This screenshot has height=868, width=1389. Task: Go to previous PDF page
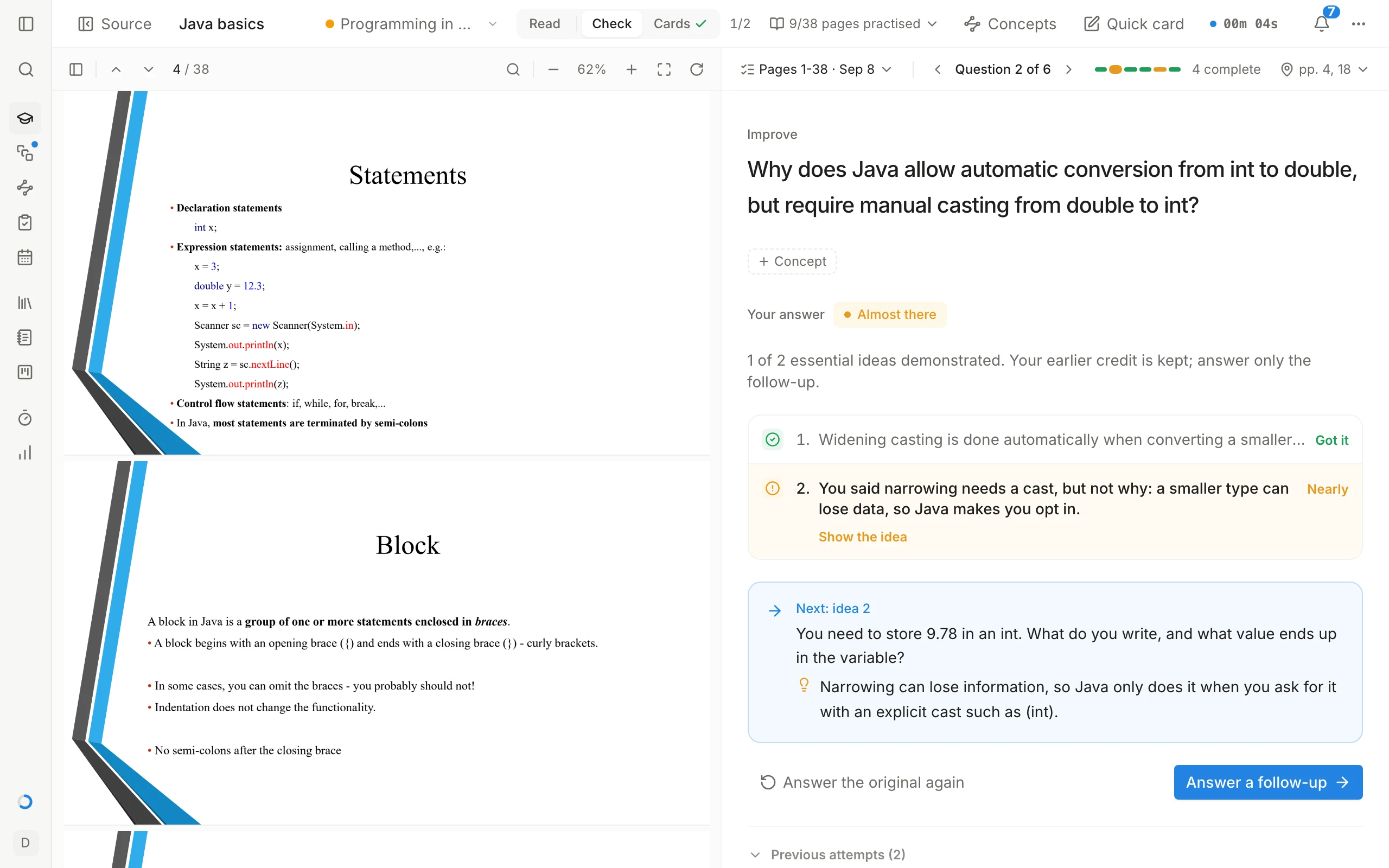(x=116, y=69)
